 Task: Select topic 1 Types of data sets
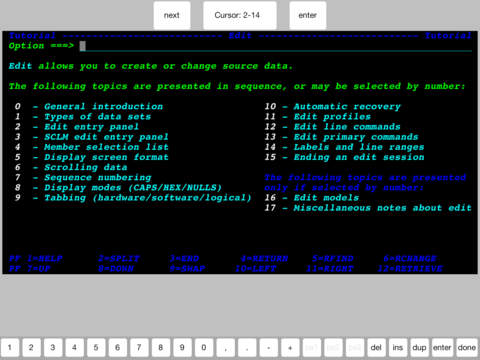click(83, 117)
